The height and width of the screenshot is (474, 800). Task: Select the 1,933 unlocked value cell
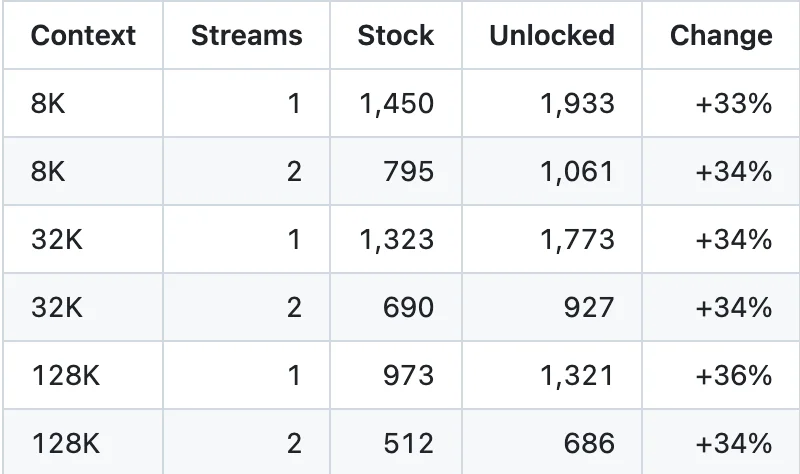click(x=552, y=104)
